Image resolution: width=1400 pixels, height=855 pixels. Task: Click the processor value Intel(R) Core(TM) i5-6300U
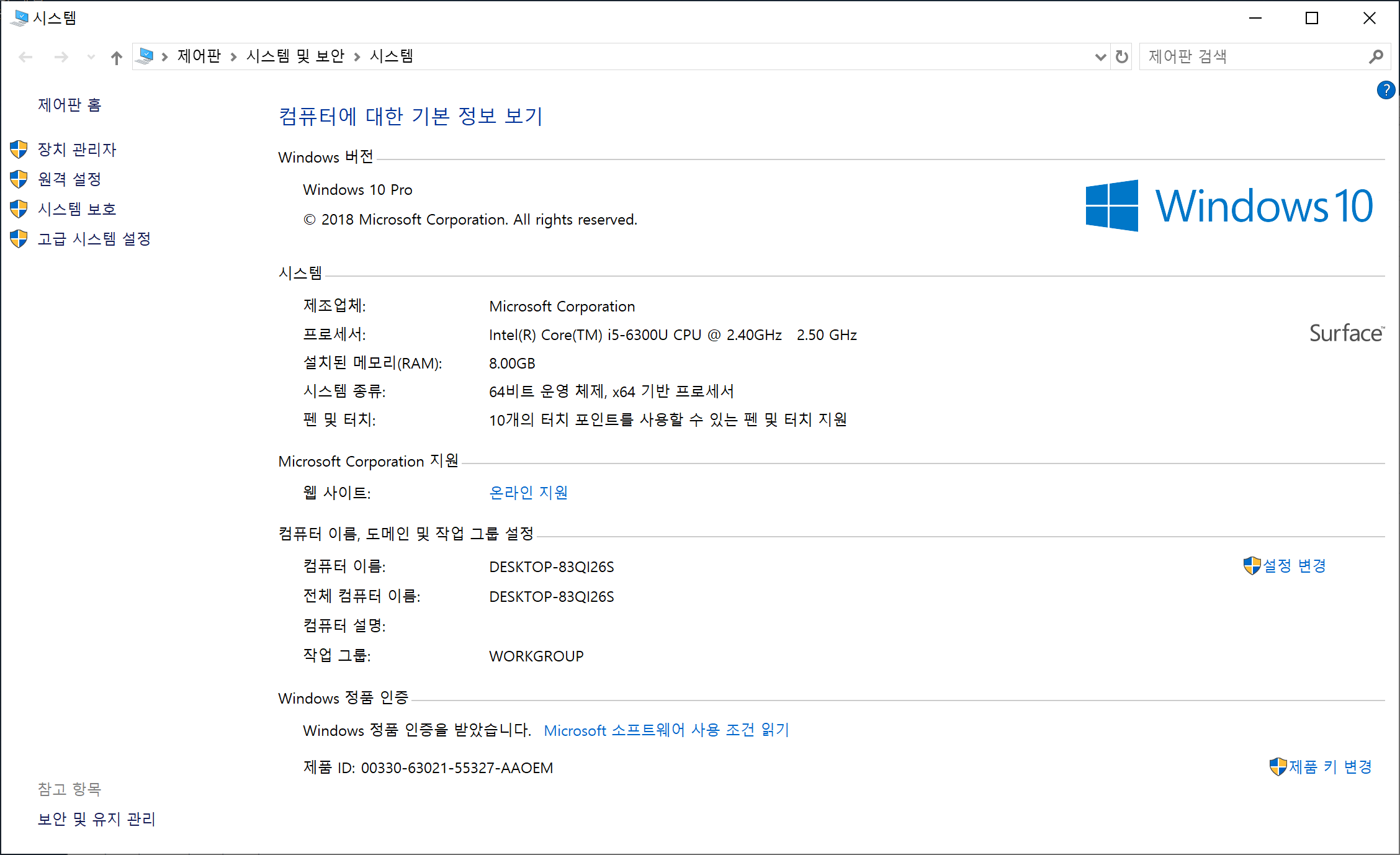click(673, 335)
